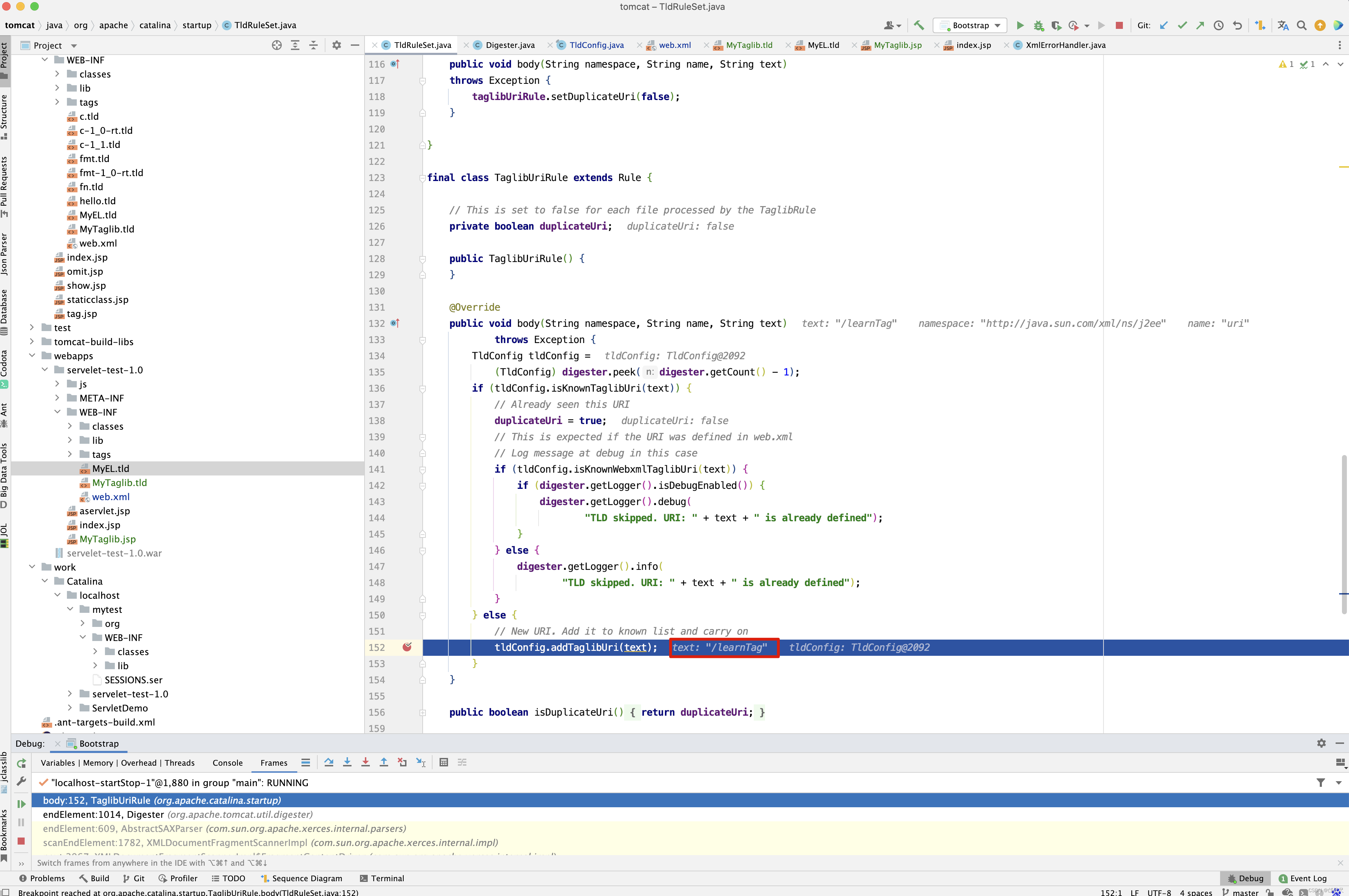
Task: Click Rerun Bootstrap icon in the debug panel
Action: 21,764
